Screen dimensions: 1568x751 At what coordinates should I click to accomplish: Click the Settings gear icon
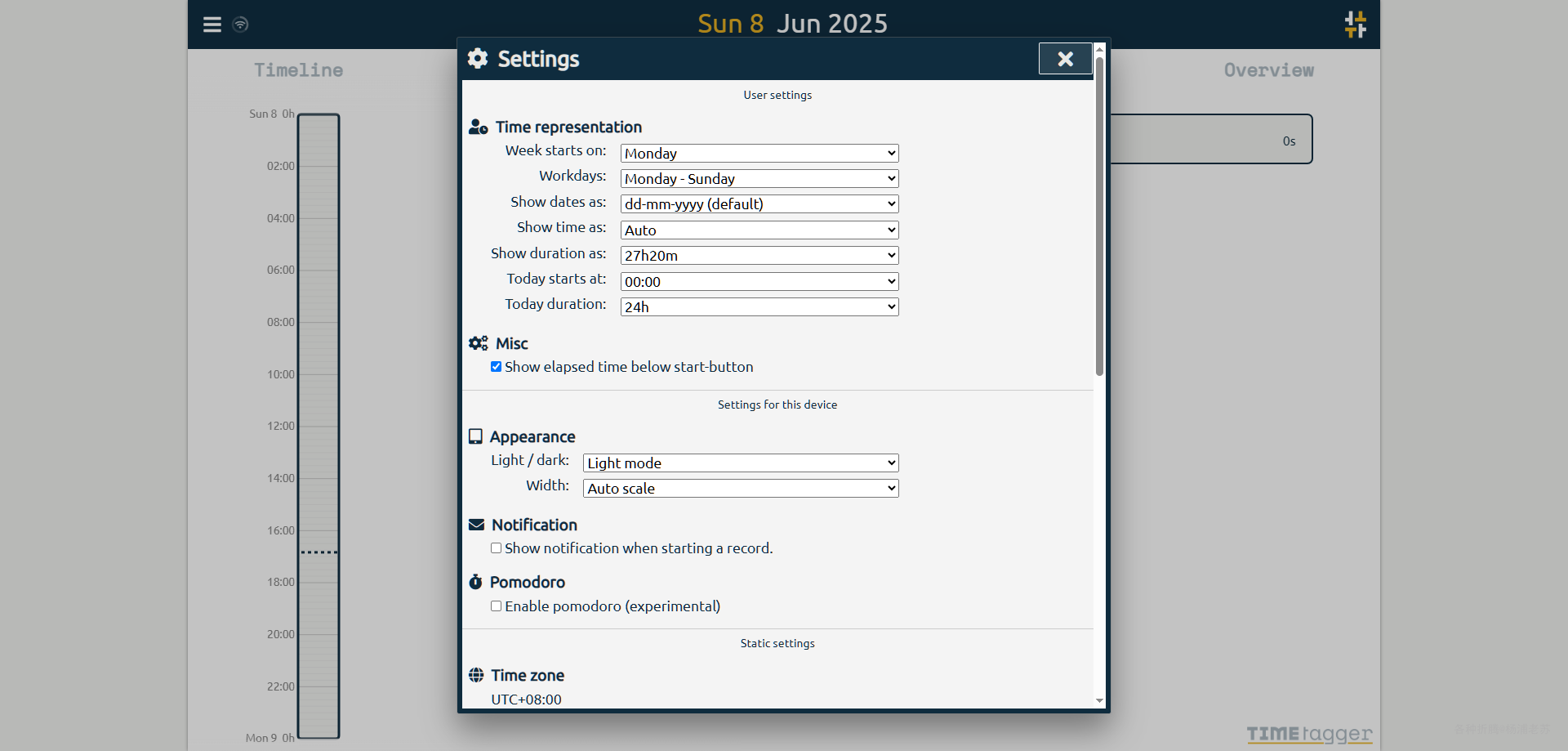click(478, 59)
